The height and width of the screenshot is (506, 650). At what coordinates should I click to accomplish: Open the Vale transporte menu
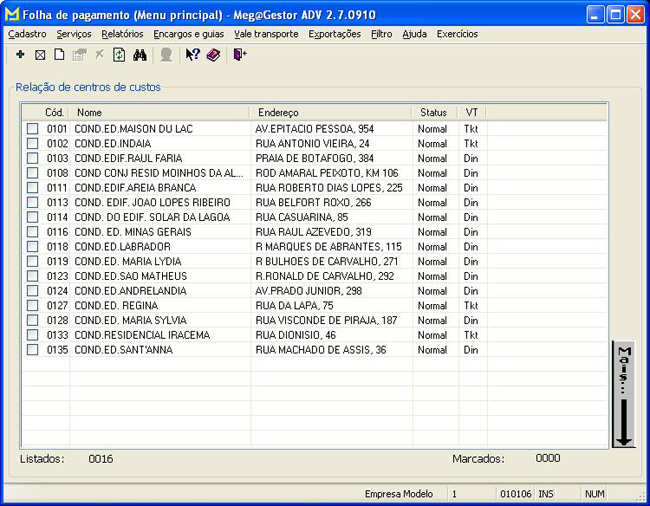click(x=266, y=34)
